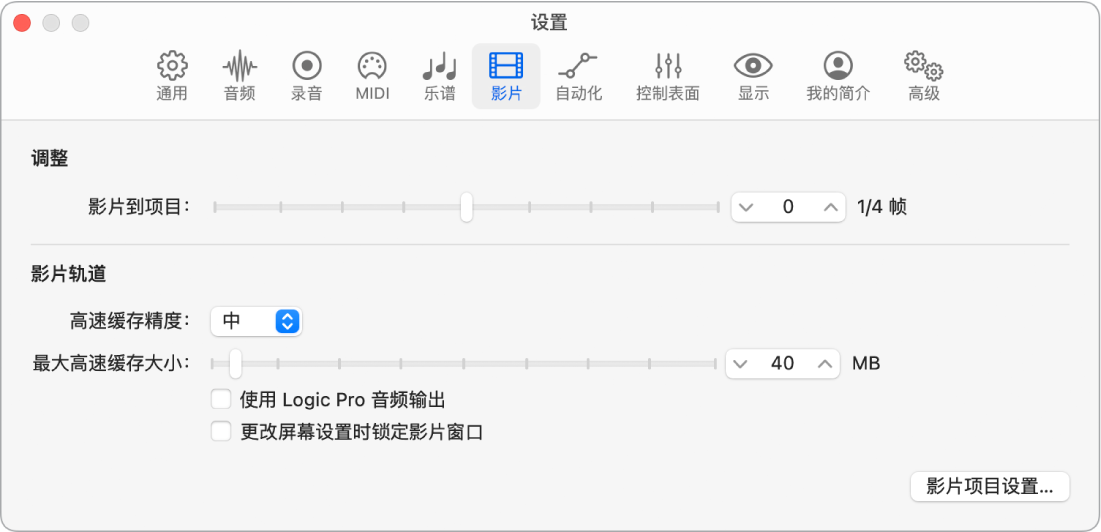Click the cache size field showing 40
Screen dimensions: 1101x532
[x=782, y=364]
